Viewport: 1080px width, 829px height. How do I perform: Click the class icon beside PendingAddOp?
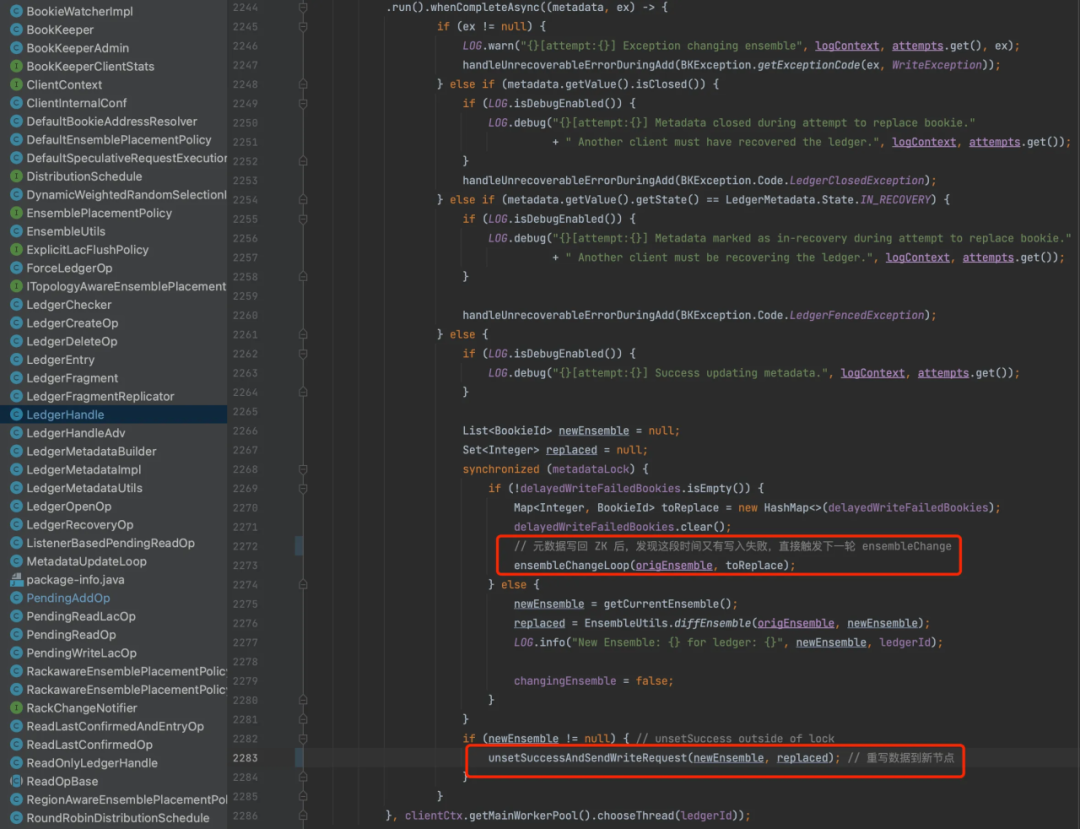click(x=17, y=598)
